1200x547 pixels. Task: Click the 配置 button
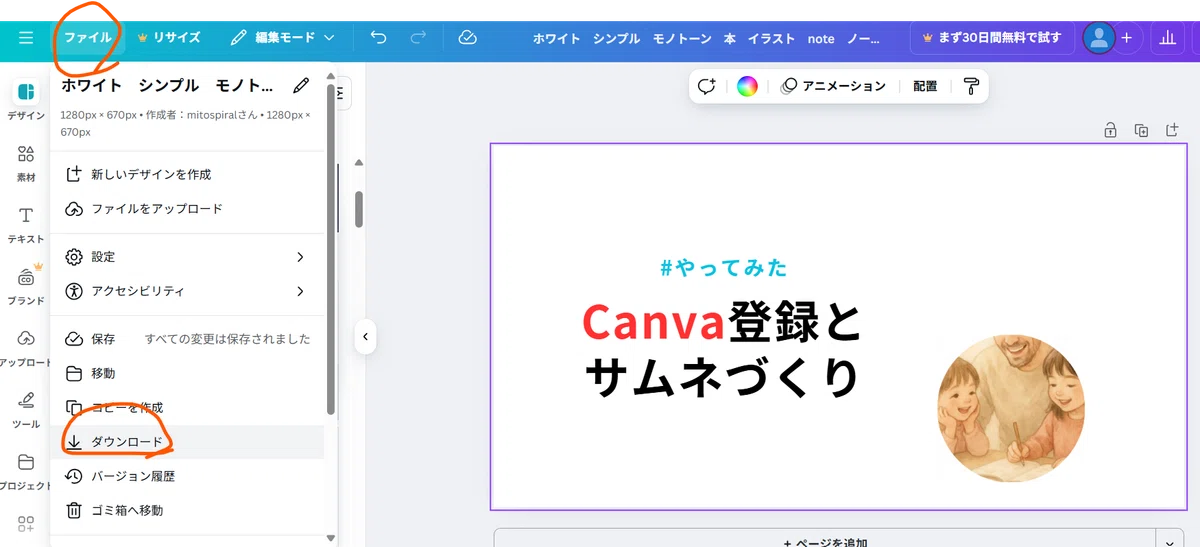click(925, 86)
